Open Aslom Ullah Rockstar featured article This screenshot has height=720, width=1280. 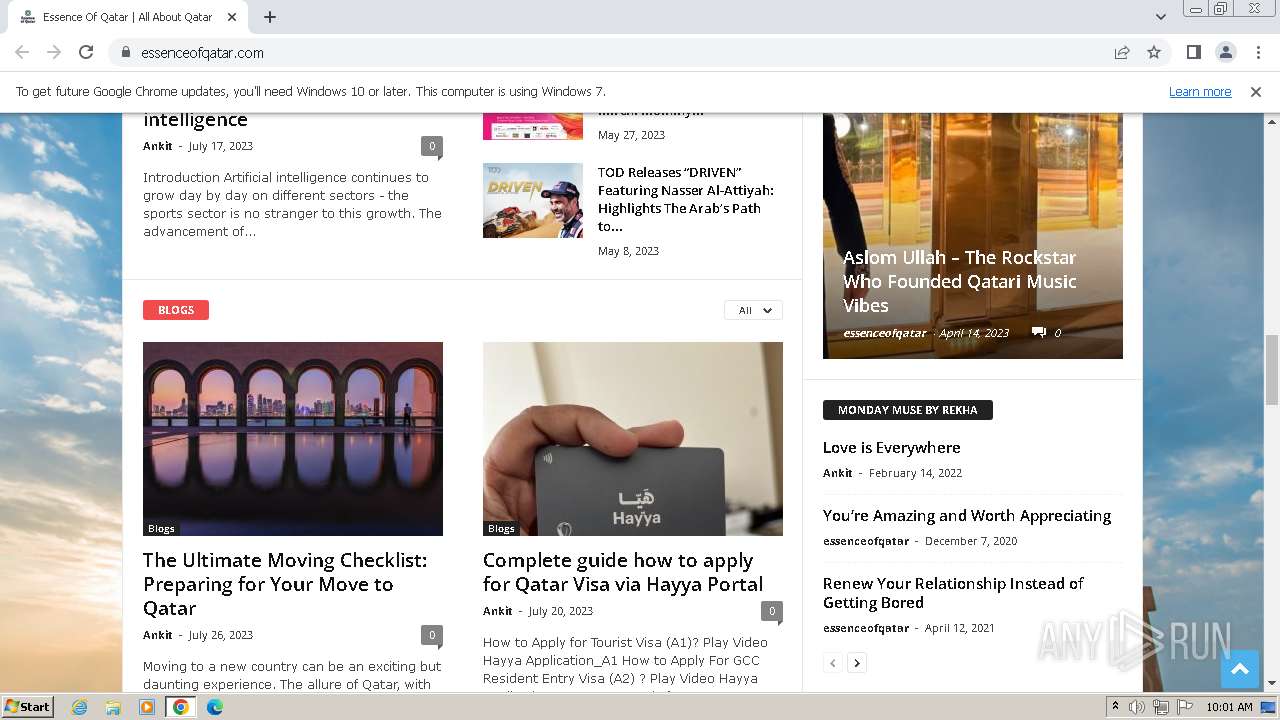(960, 281)
